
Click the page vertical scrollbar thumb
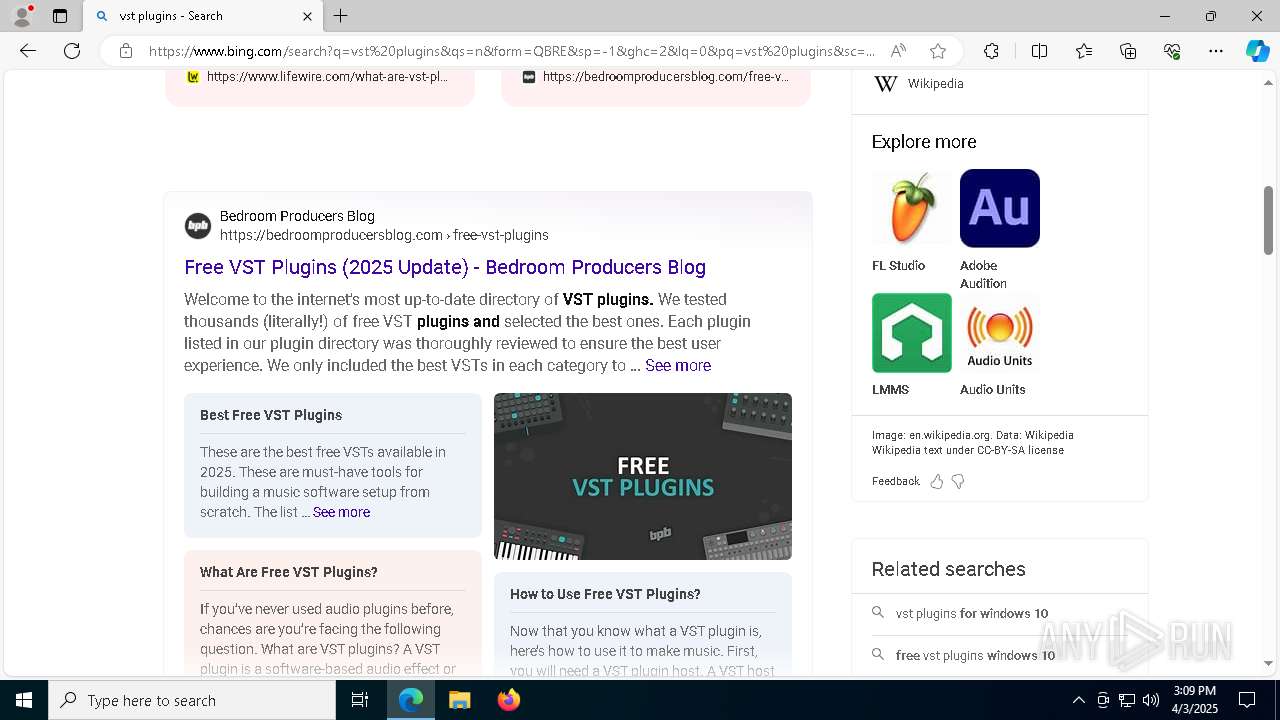pos(1269,220)
